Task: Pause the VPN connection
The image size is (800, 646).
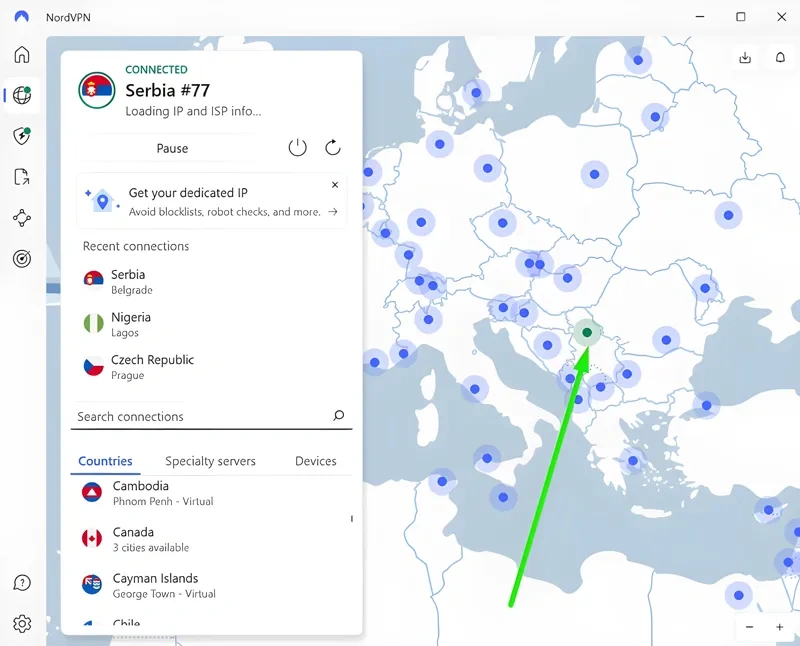Action: (x=172, y=148)
